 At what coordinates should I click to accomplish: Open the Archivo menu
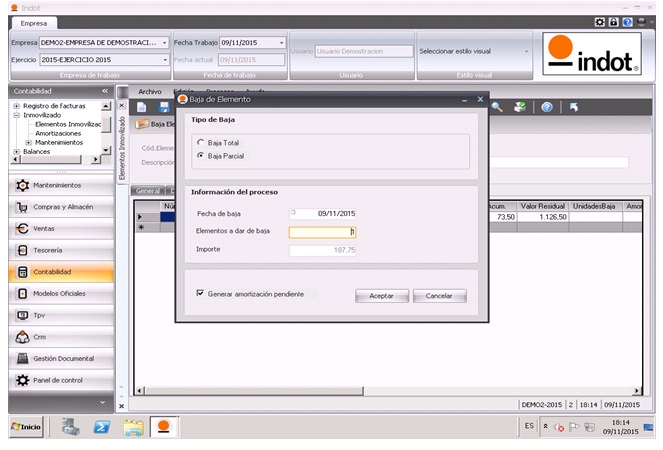click(149, 91)
